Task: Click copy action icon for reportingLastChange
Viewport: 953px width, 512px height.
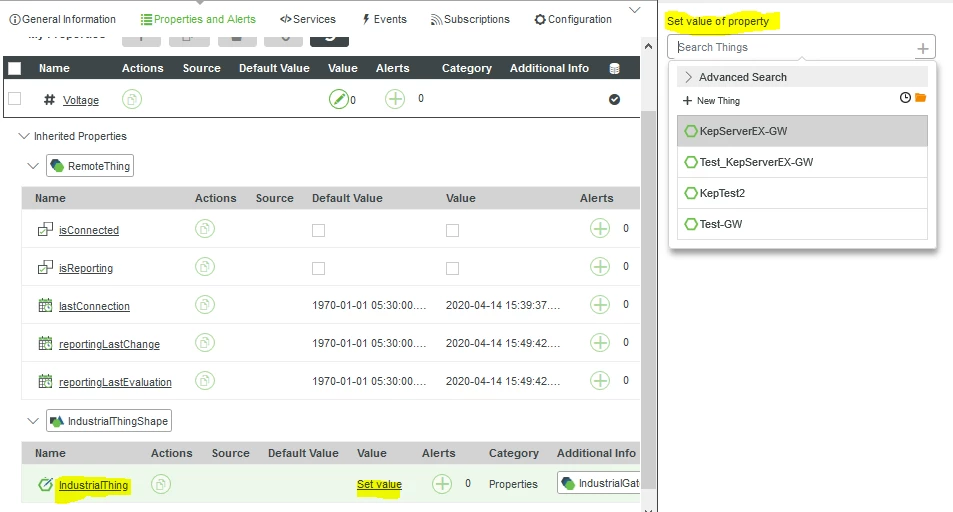Action: pos(205,343)
